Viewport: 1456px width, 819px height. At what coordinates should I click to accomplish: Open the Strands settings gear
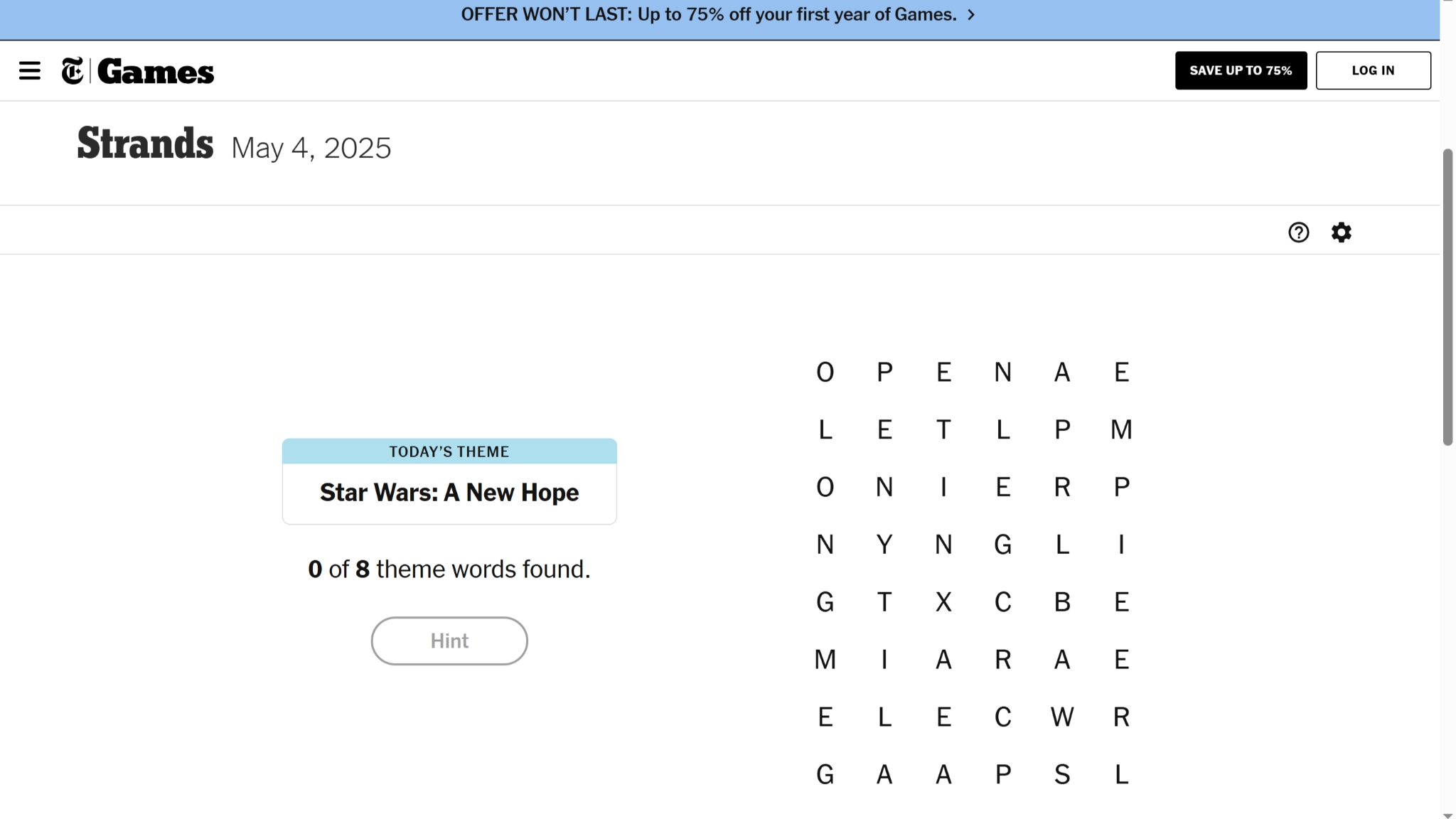point(1342,232)
